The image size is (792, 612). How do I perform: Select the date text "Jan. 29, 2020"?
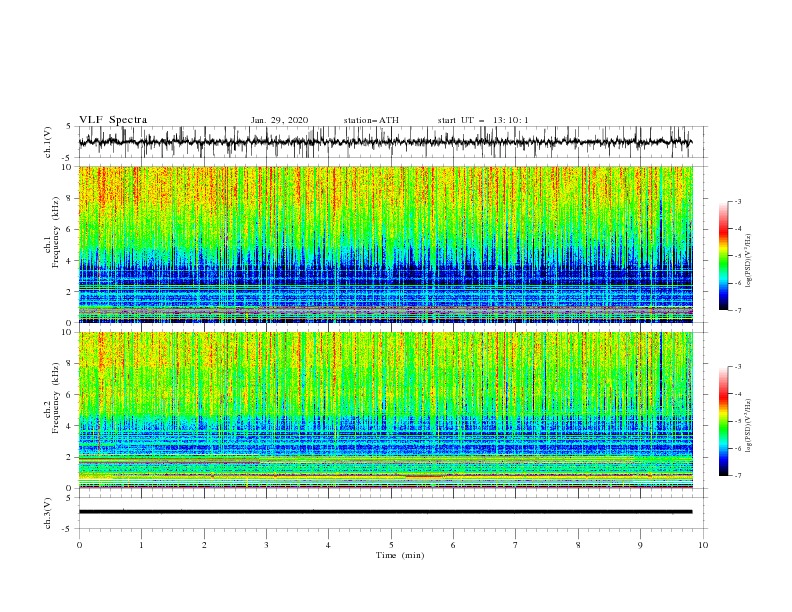279,120
